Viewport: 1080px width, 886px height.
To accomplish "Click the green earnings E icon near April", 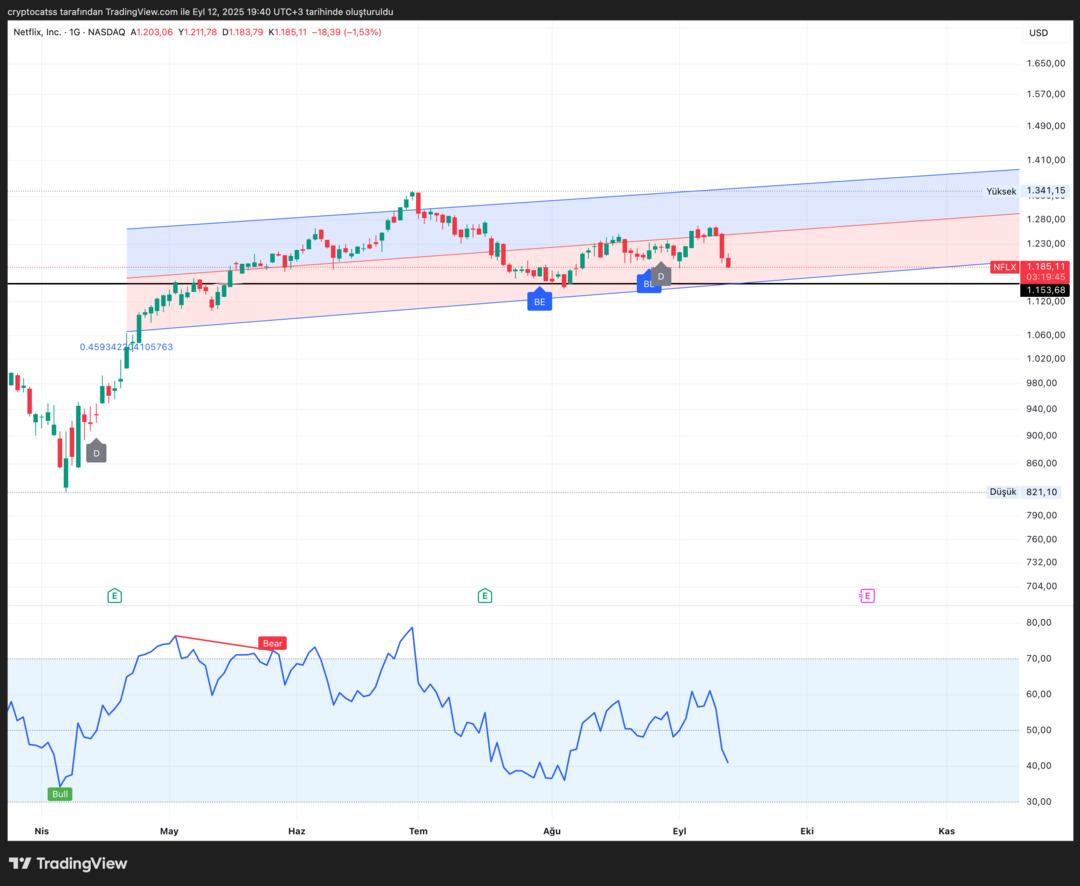I will point(114,596).
